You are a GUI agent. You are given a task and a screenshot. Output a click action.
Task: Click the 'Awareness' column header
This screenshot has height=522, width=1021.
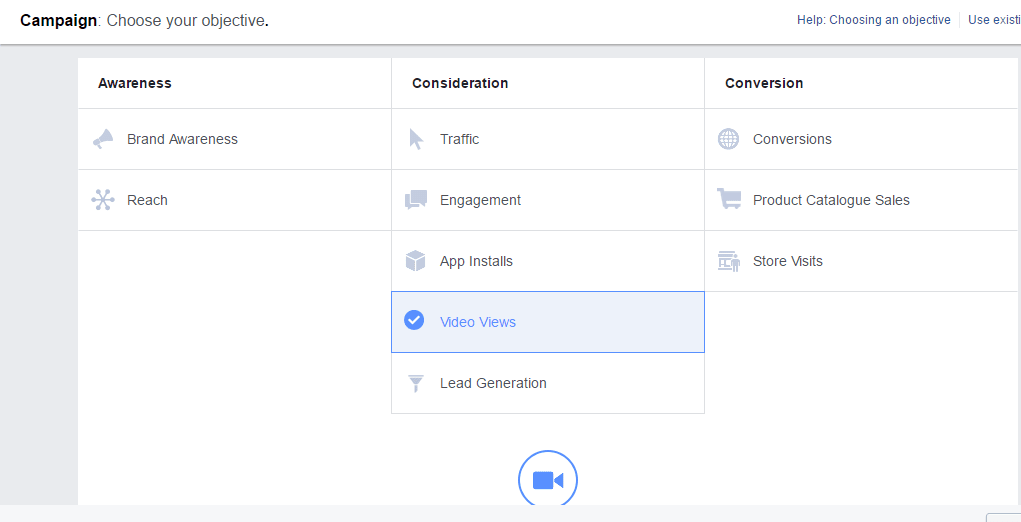pos(135,83)
